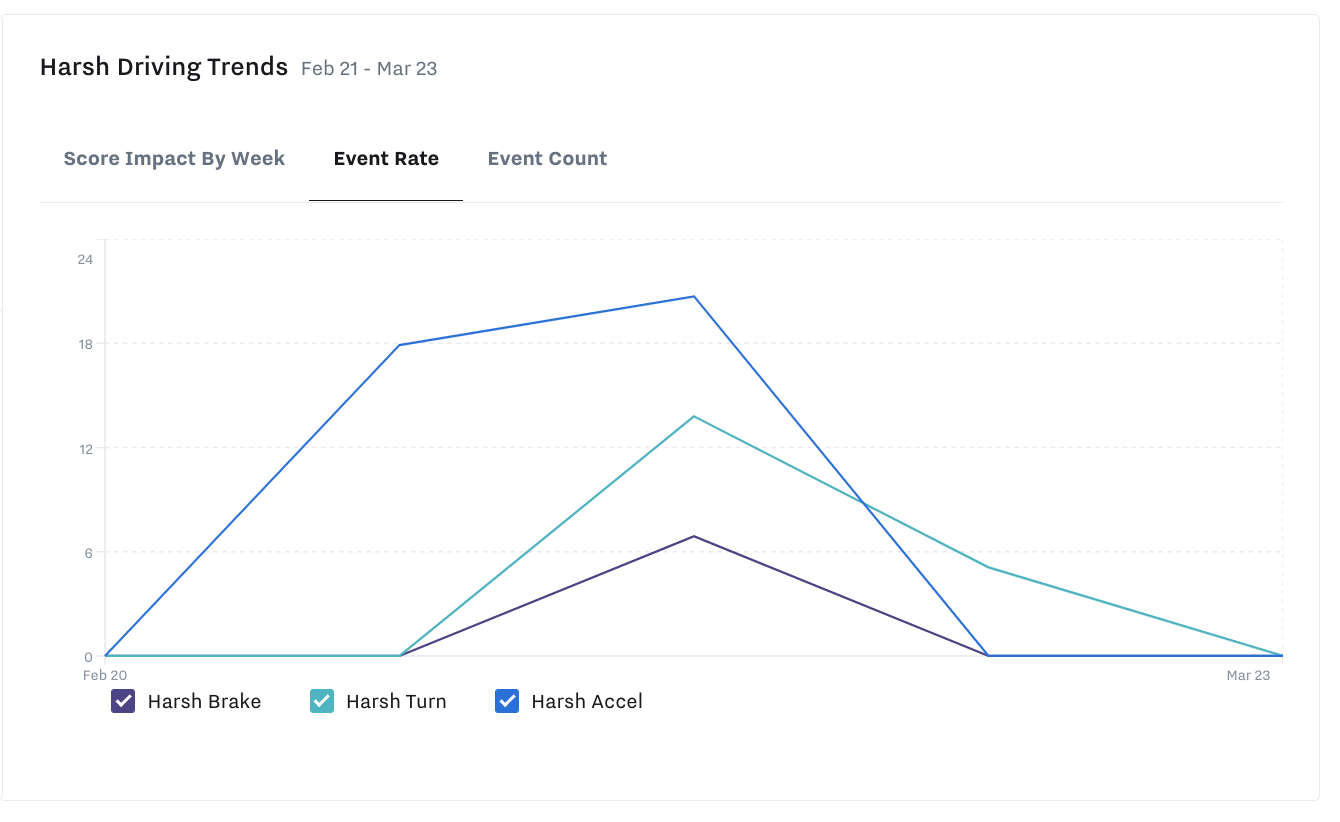Click the 18 y-axis label
The height and width of the screenshot is (822, 1340).
85,344
